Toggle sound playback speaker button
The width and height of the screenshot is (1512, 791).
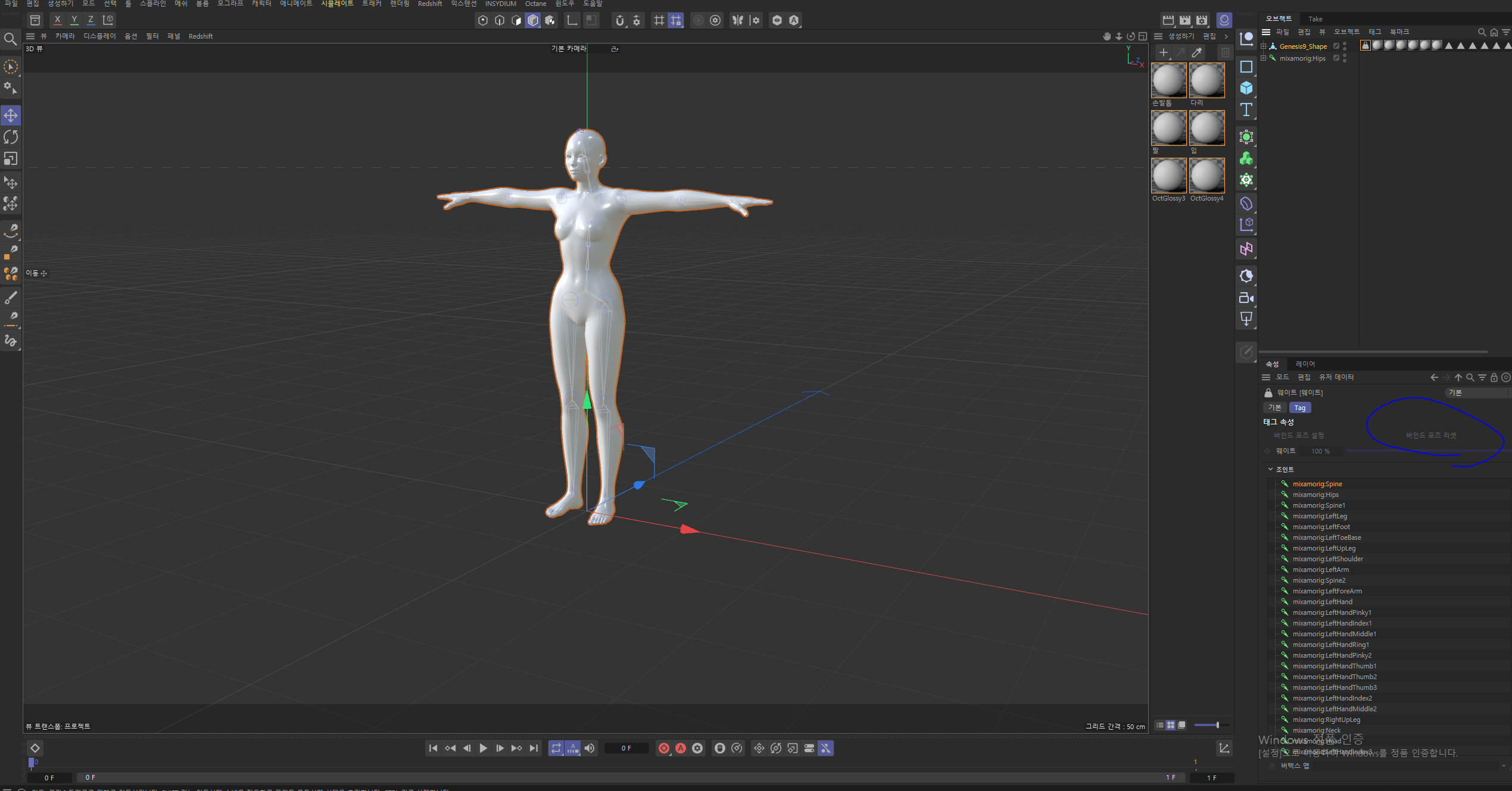(590, 748)
